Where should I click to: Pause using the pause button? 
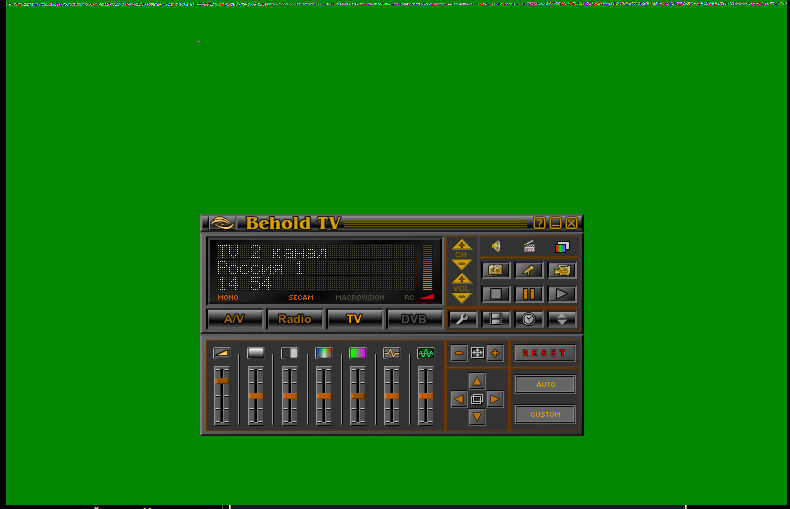[529, 294]
